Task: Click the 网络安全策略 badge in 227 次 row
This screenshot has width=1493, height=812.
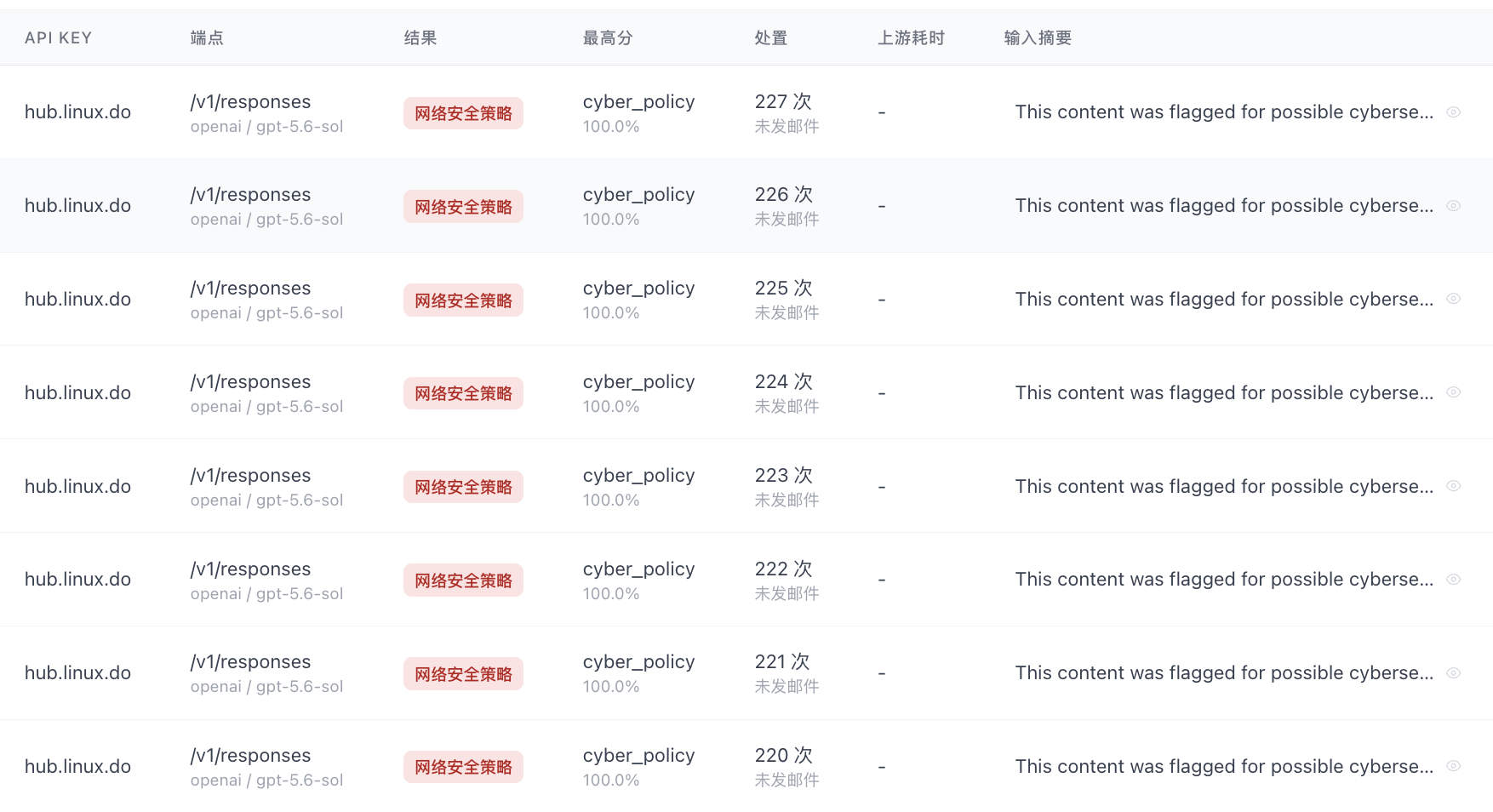Action: (463, 113)
